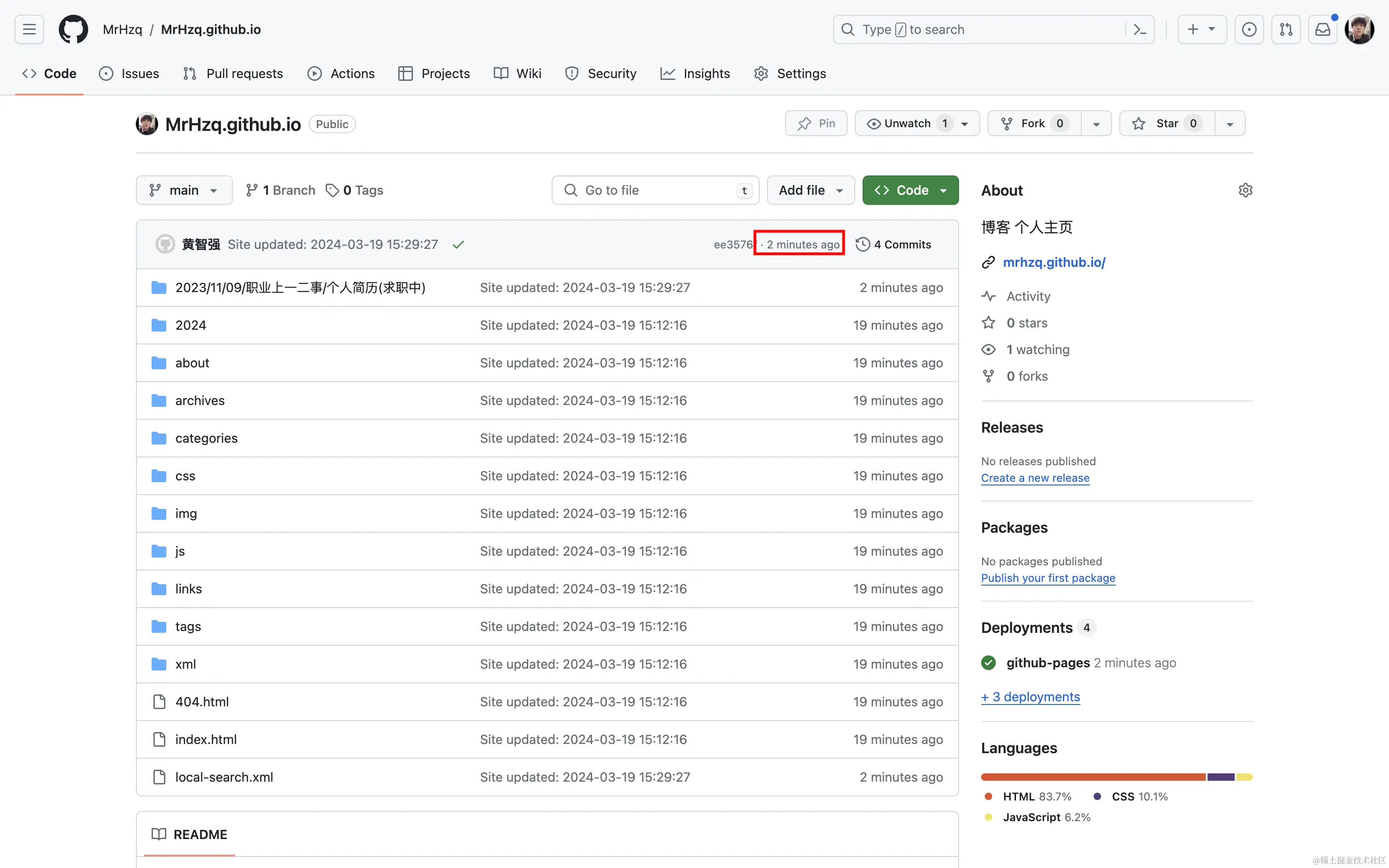
Task: Go to the GitHub homepage logo
Action: coord(73,29)
